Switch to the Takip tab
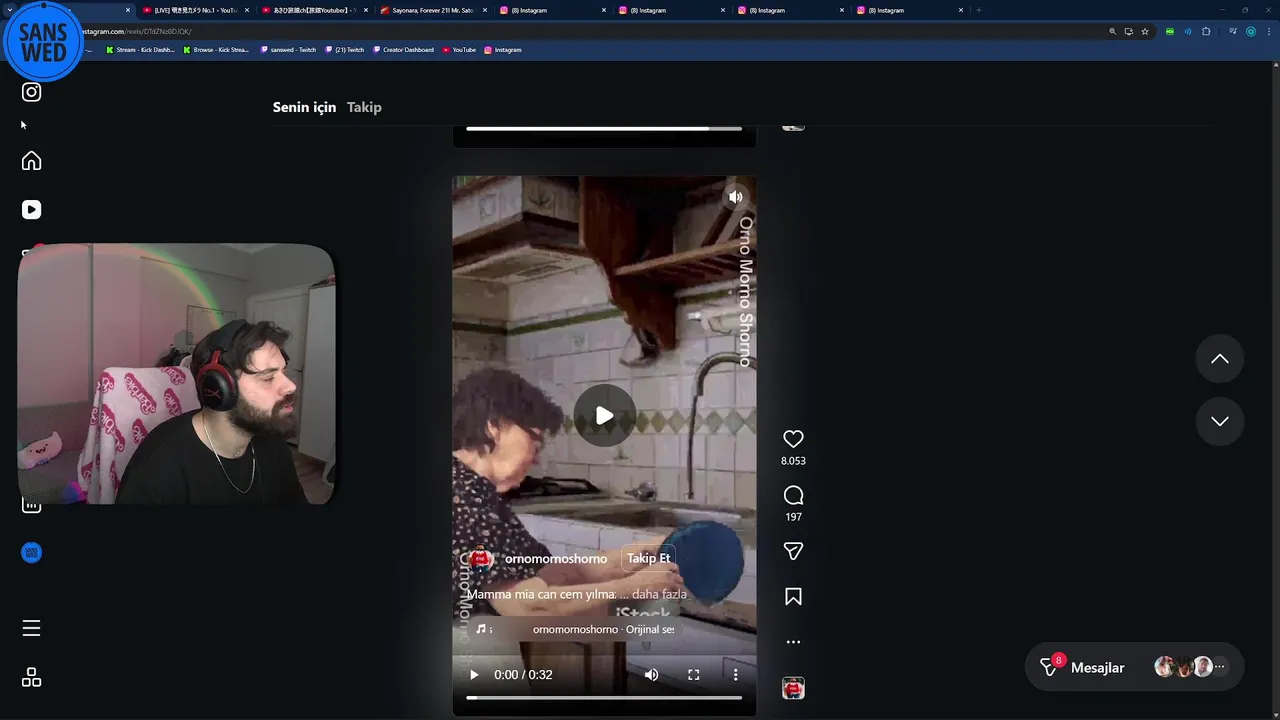This screenshot has height=720, width=1280. [x=364, y=107]
